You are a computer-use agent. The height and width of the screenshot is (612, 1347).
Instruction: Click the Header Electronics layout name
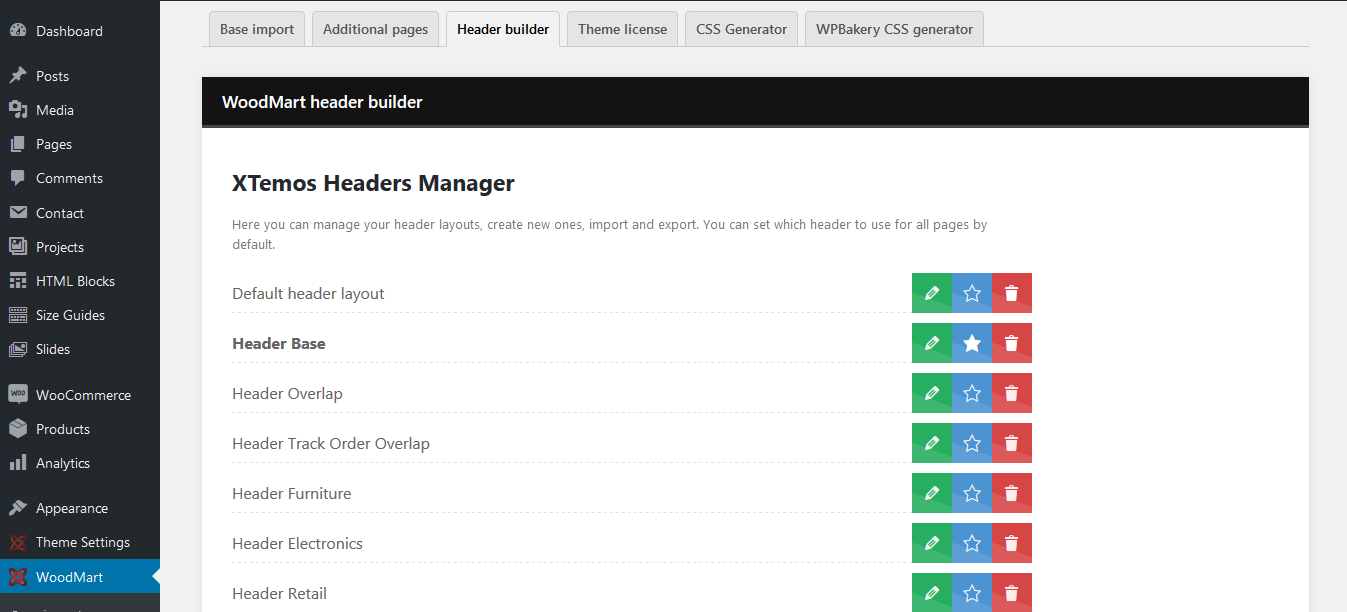[x=297, y=543]
